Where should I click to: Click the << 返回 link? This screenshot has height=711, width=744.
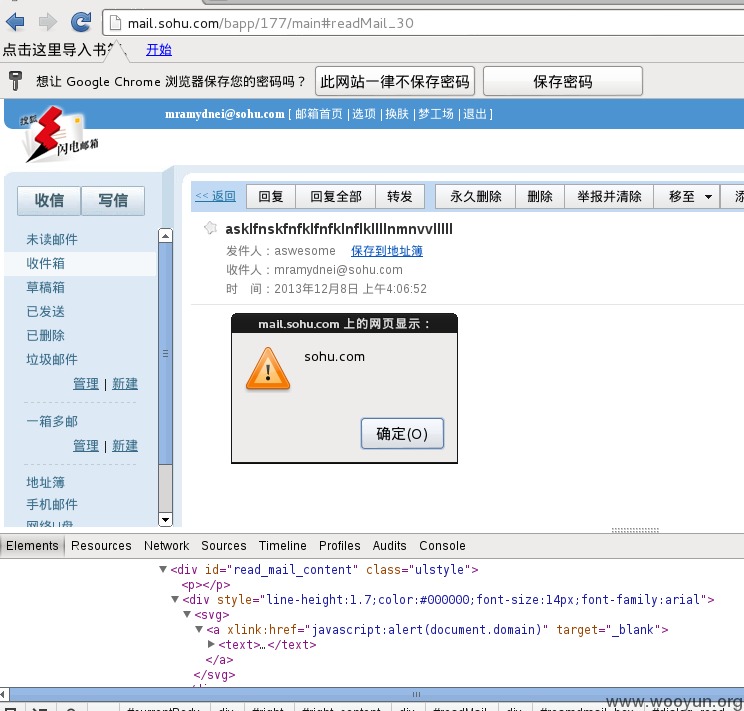tap(215, 196)
